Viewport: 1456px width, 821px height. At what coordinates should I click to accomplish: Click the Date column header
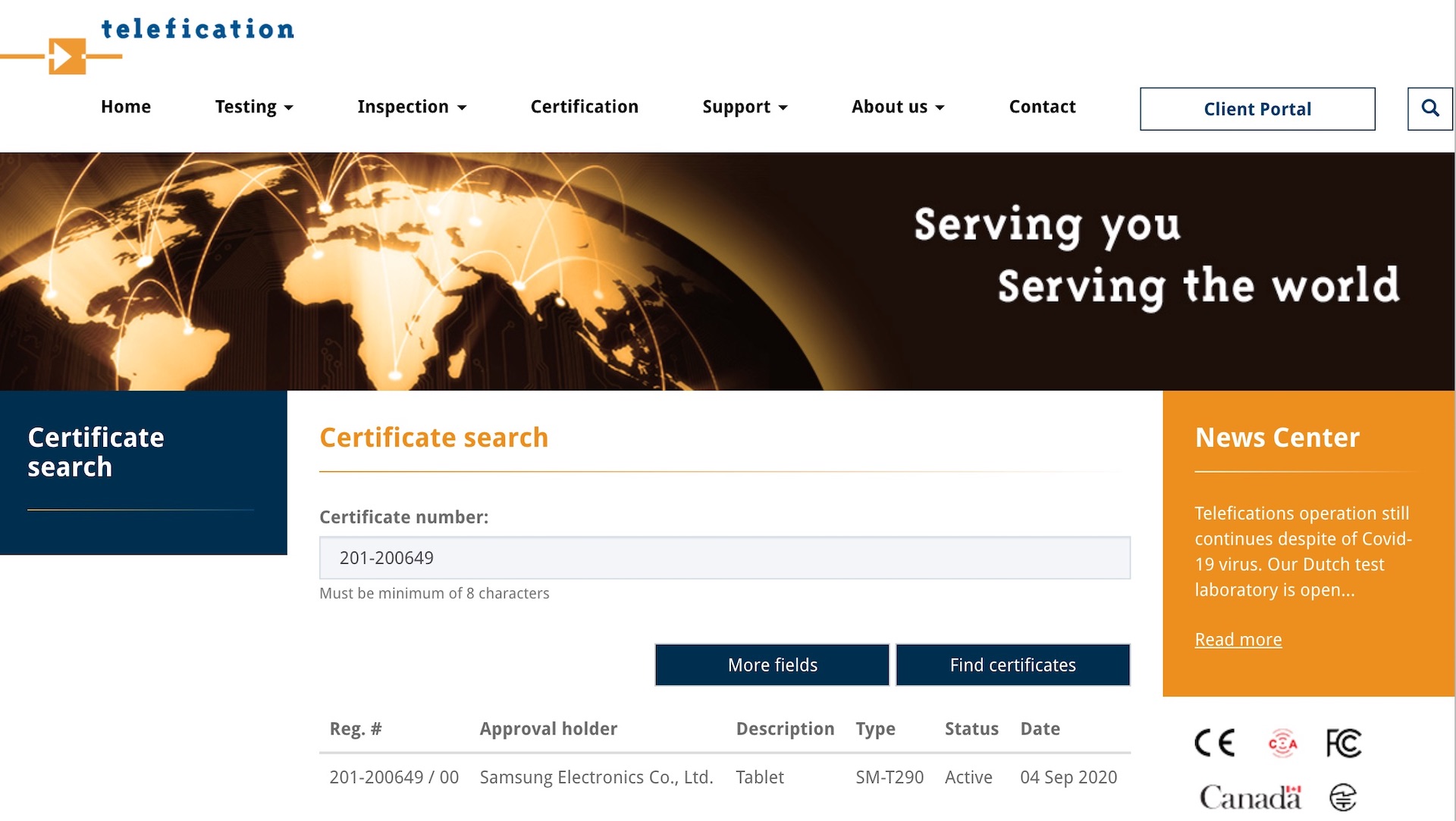[x=1040, y=729]
